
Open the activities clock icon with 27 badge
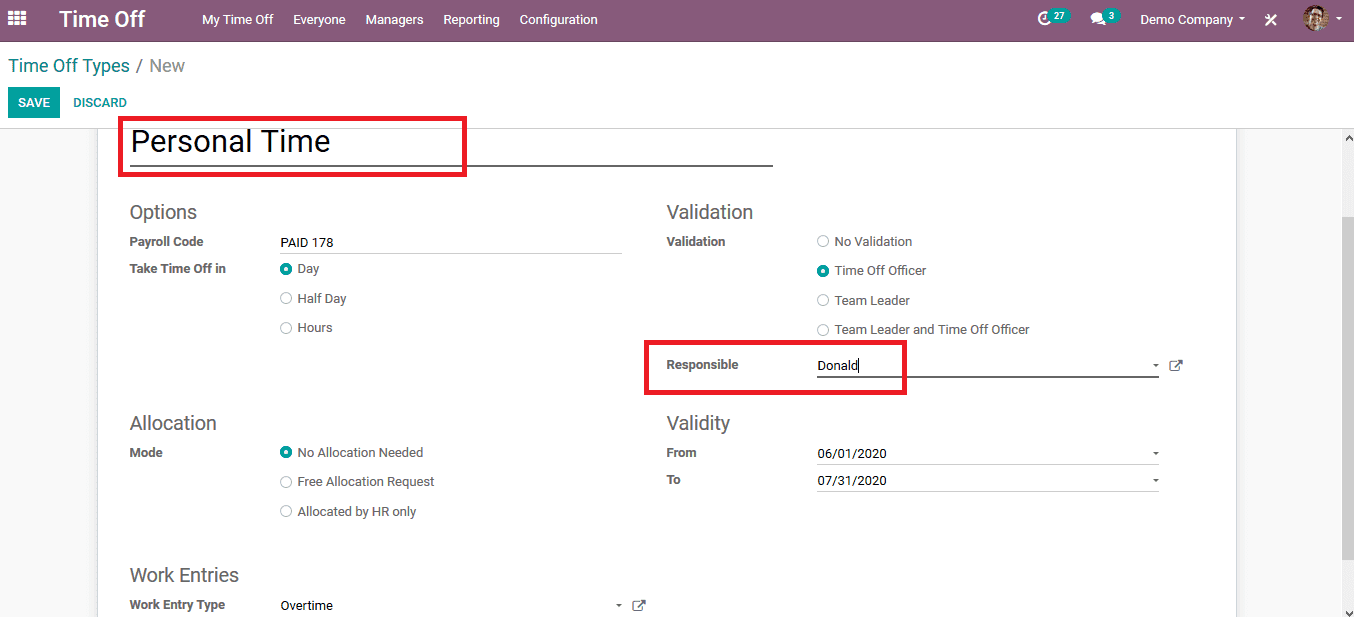click(x=1051, y=18)
